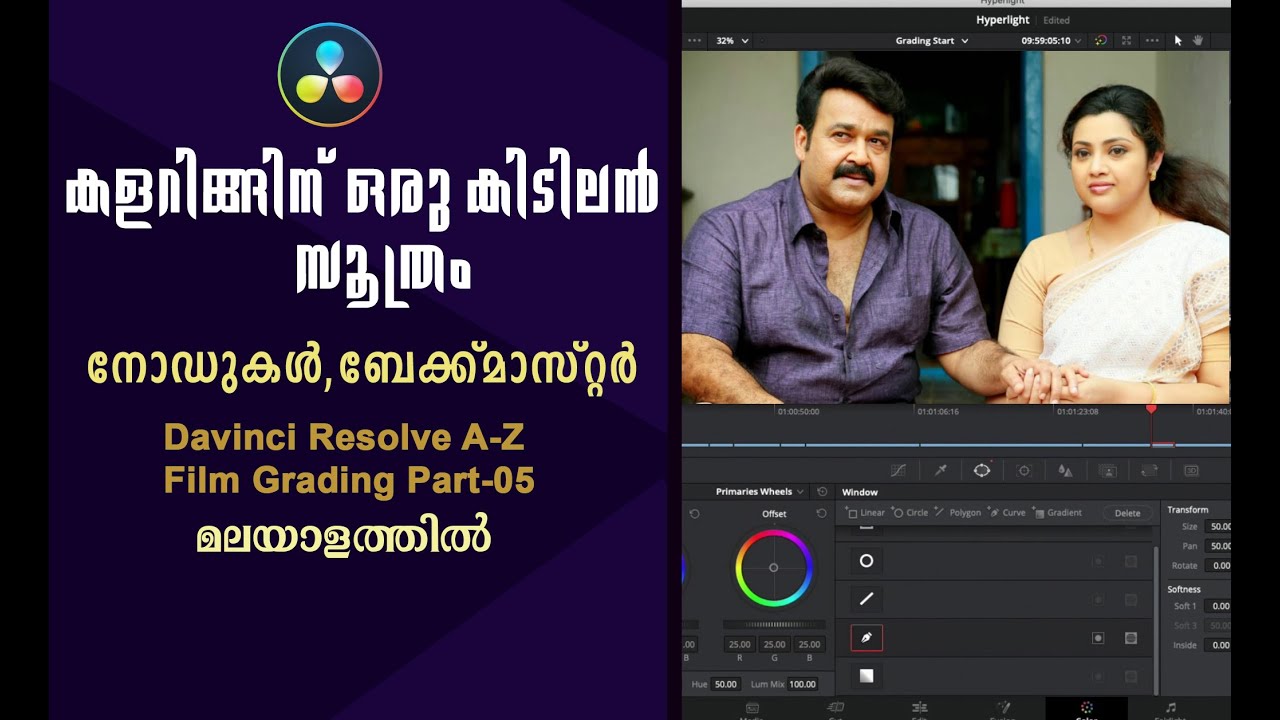
Task: Click the Lum Mix value field
Action: pyautogui.click(x=802, y=684)
